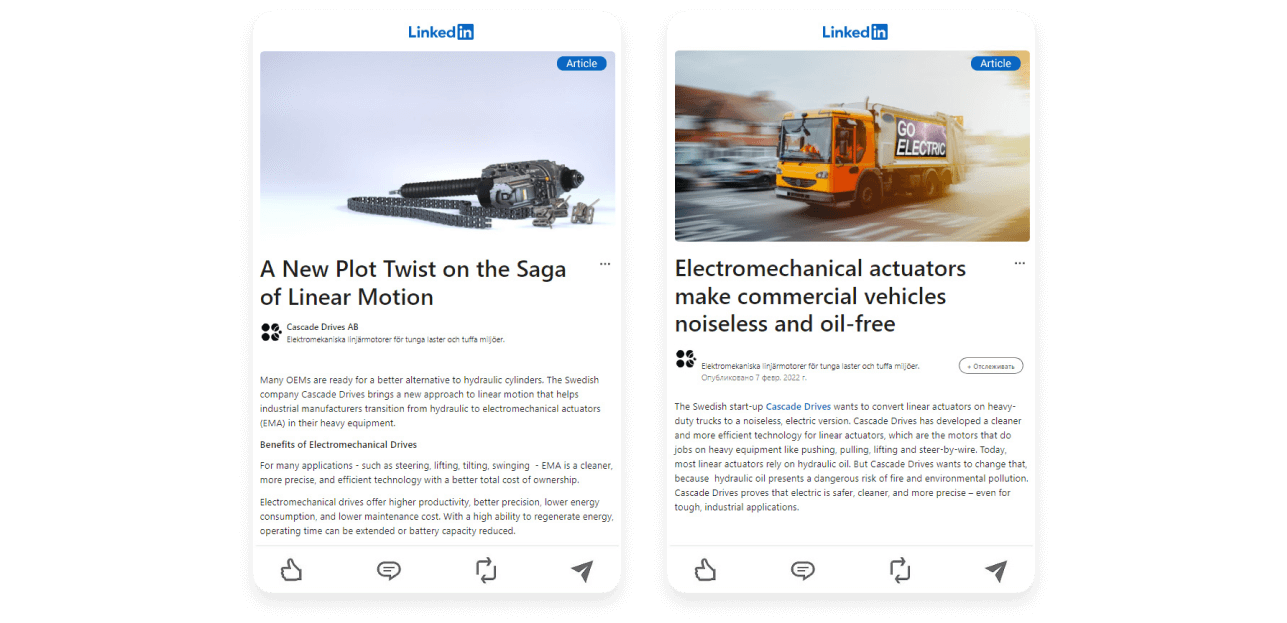The width and height of the screenshot is (1287, 623).
Task: Send the Electromechanical actuators article via paper-plane
Action: coord(996,570)
